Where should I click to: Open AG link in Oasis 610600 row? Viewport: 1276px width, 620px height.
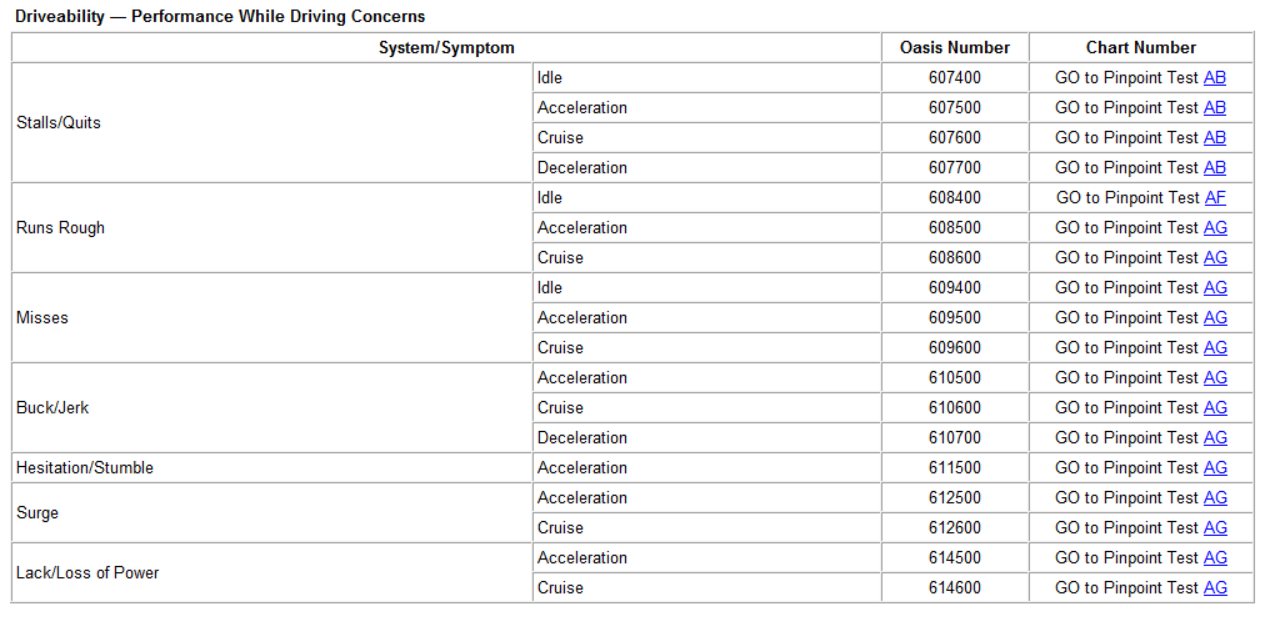click(1215, 408)
